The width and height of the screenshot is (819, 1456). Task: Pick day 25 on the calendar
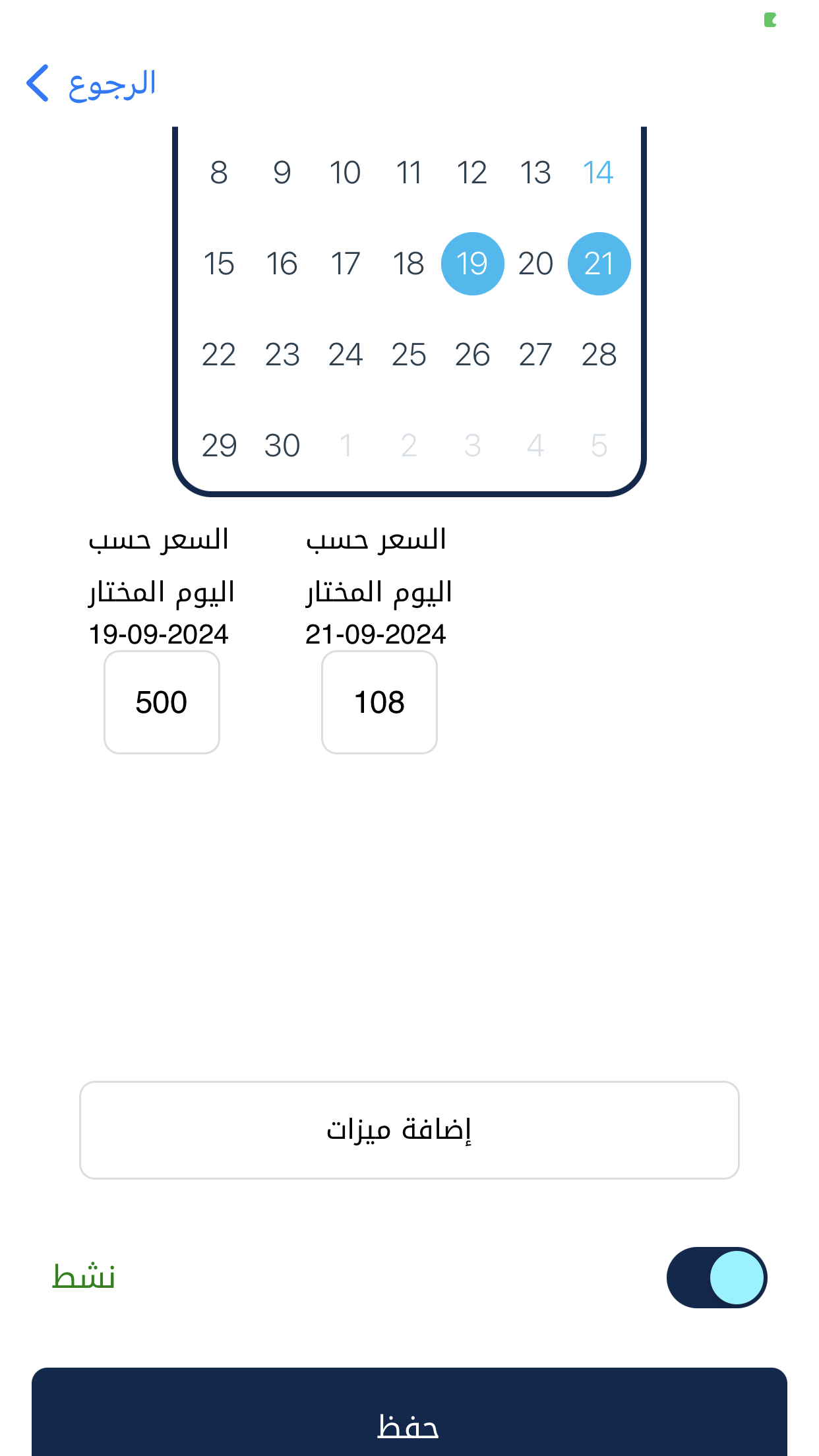pos(409,355)
